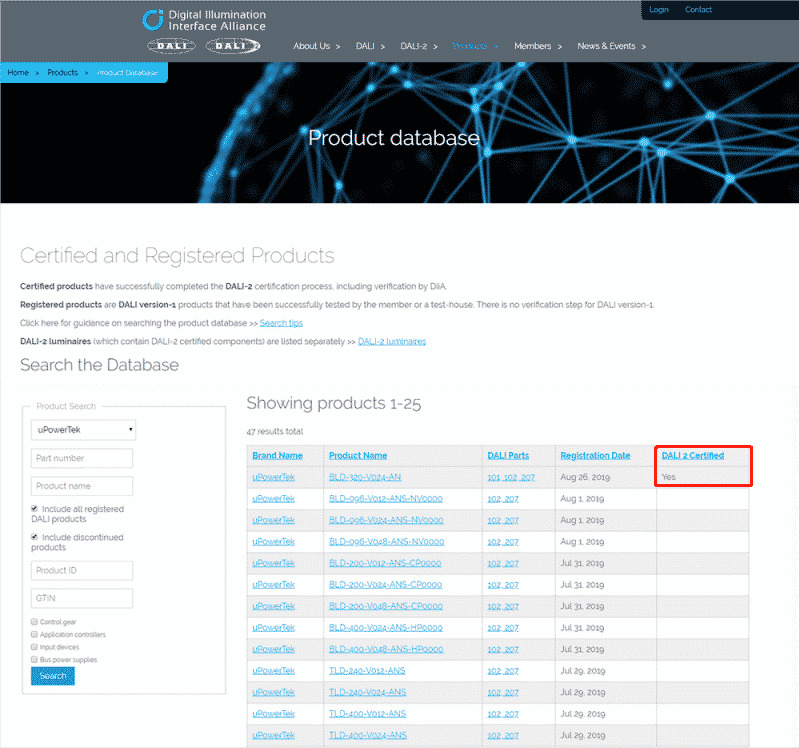This screenshot has height=748, width=799.
Task: Focus the Part number field
Action: 82,458
